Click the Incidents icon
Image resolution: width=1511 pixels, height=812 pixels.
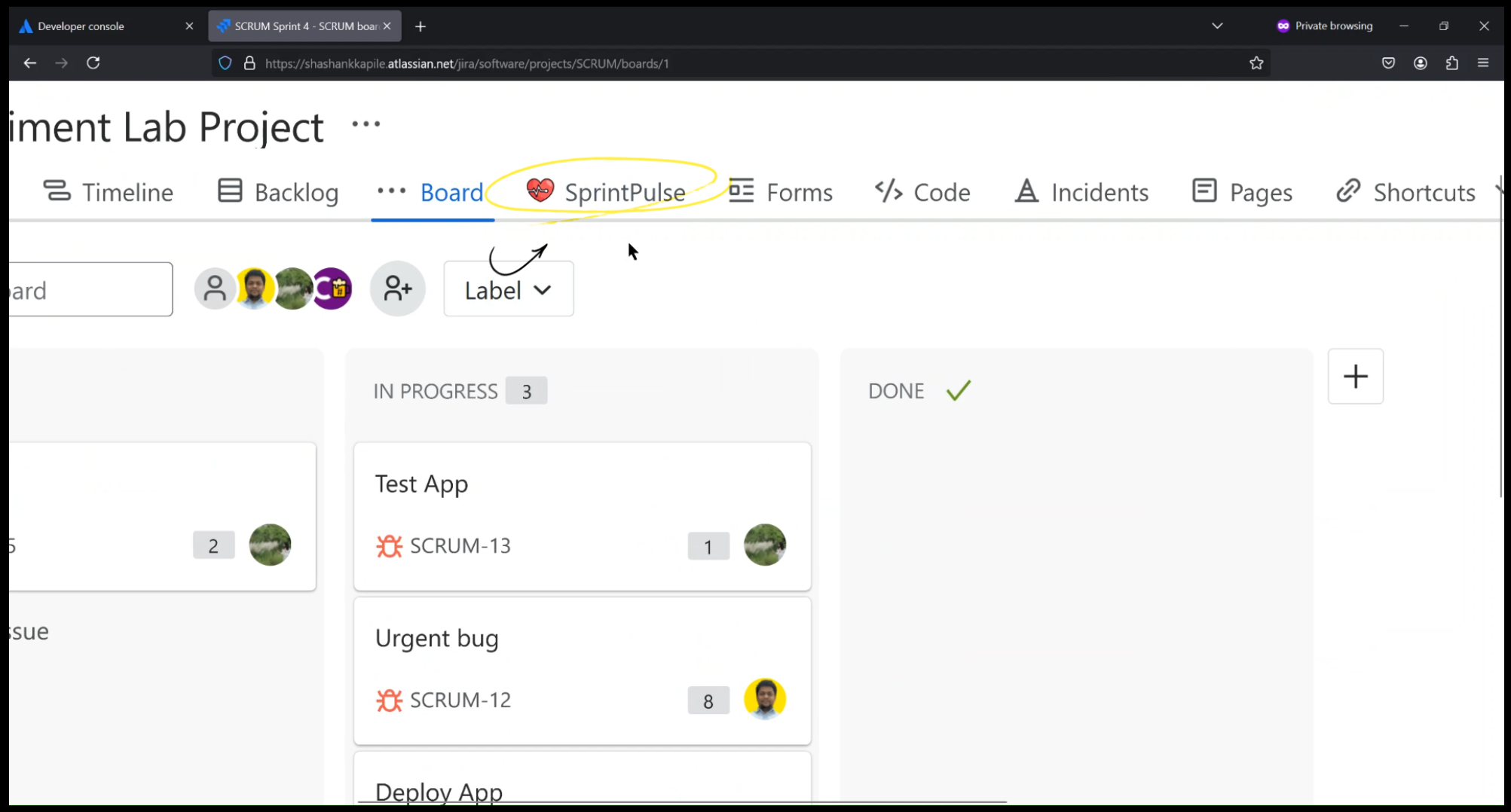pos(1026,191)
